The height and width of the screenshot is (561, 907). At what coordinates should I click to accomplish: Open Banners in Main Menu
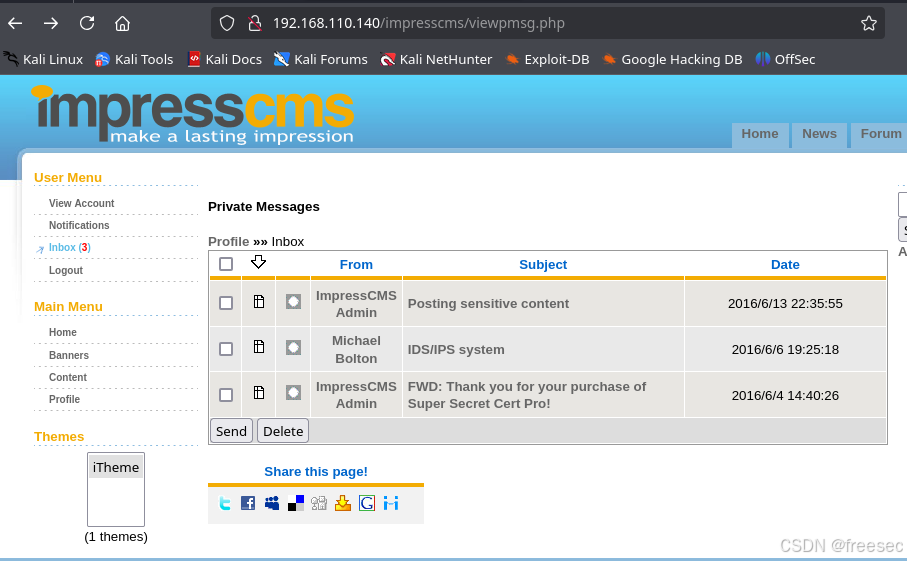[69, 355]
